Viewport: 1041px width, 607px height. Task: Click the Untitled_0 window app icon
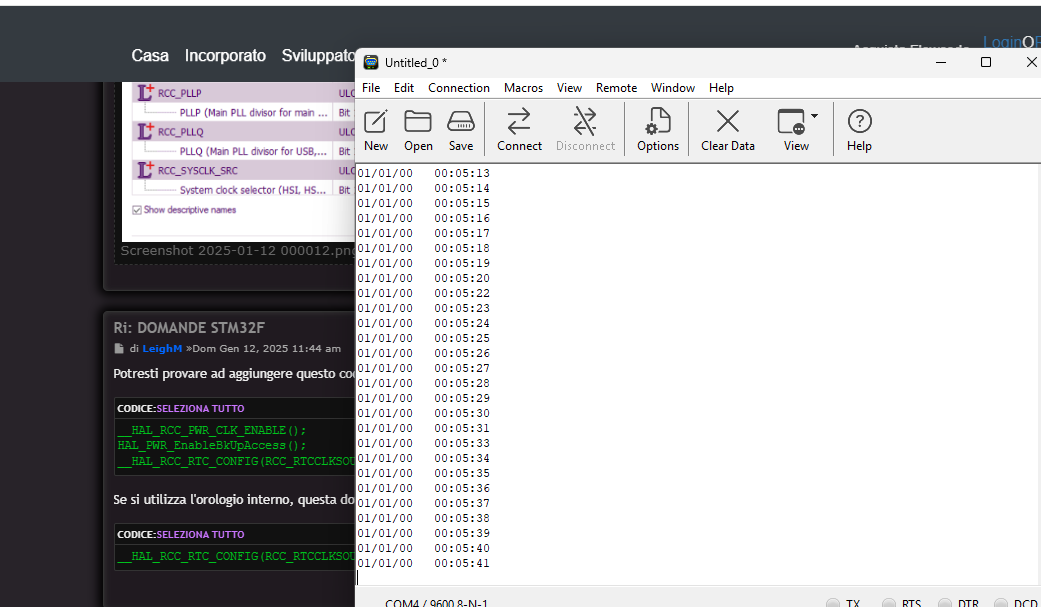click(x=371, y=62)
